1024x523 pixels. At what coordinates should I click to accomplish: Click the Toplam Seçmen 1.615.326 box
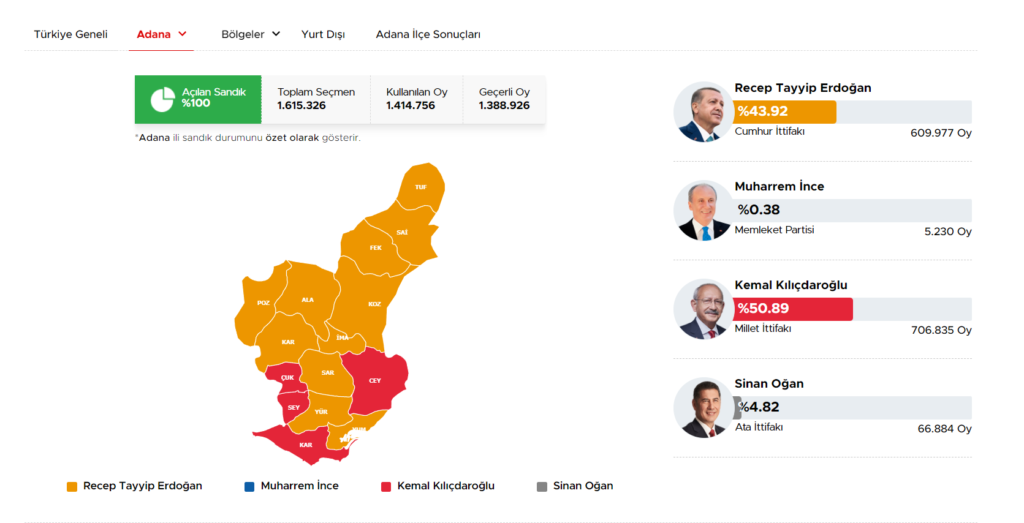316,99
